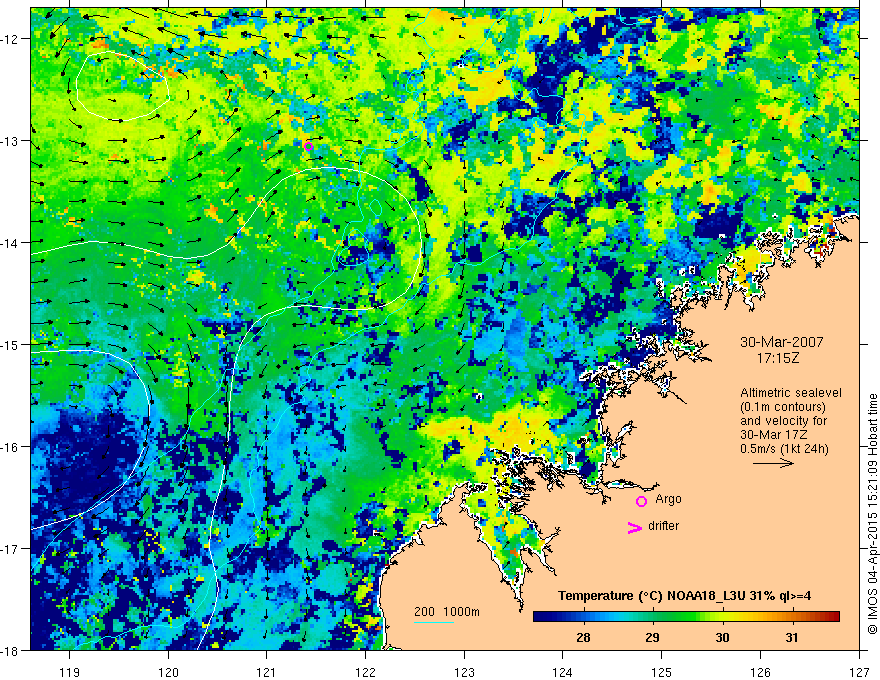The height and width of the screenshot is (680, 880).
Task: Click the latitude axis label -16
Action: [10, 447]
